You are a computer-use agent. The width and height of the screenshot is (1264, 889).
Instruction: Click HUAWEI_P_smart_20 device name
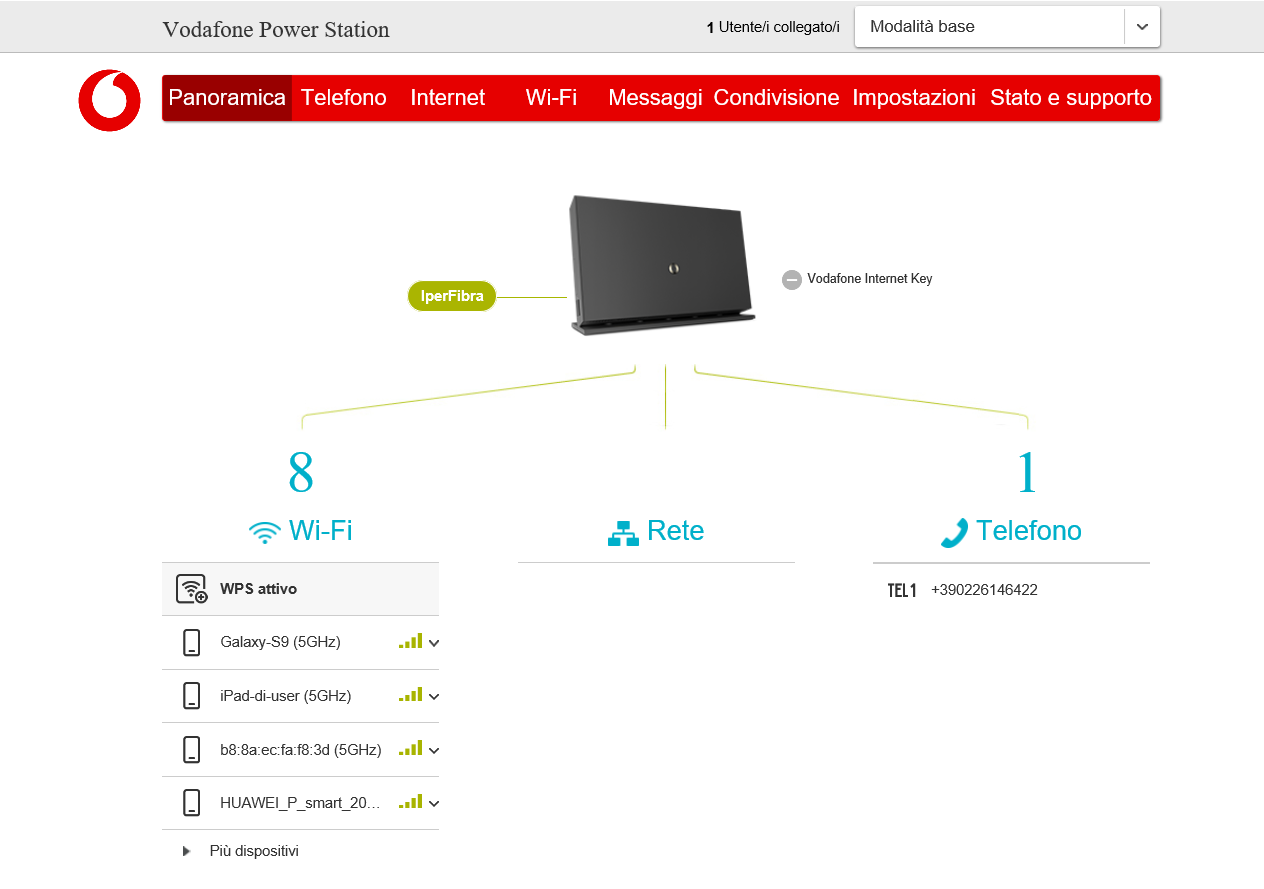tap(301, 803)
